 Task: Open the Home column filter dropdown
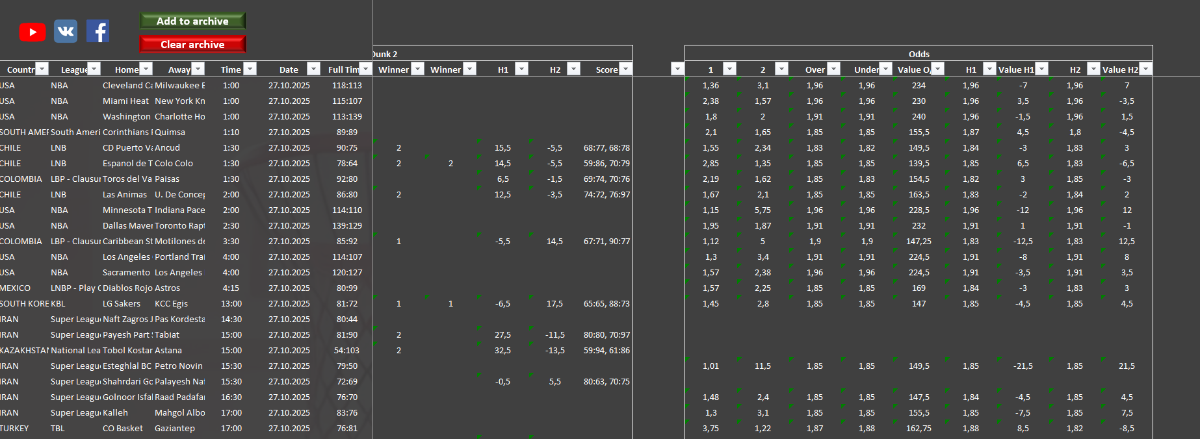145,69
